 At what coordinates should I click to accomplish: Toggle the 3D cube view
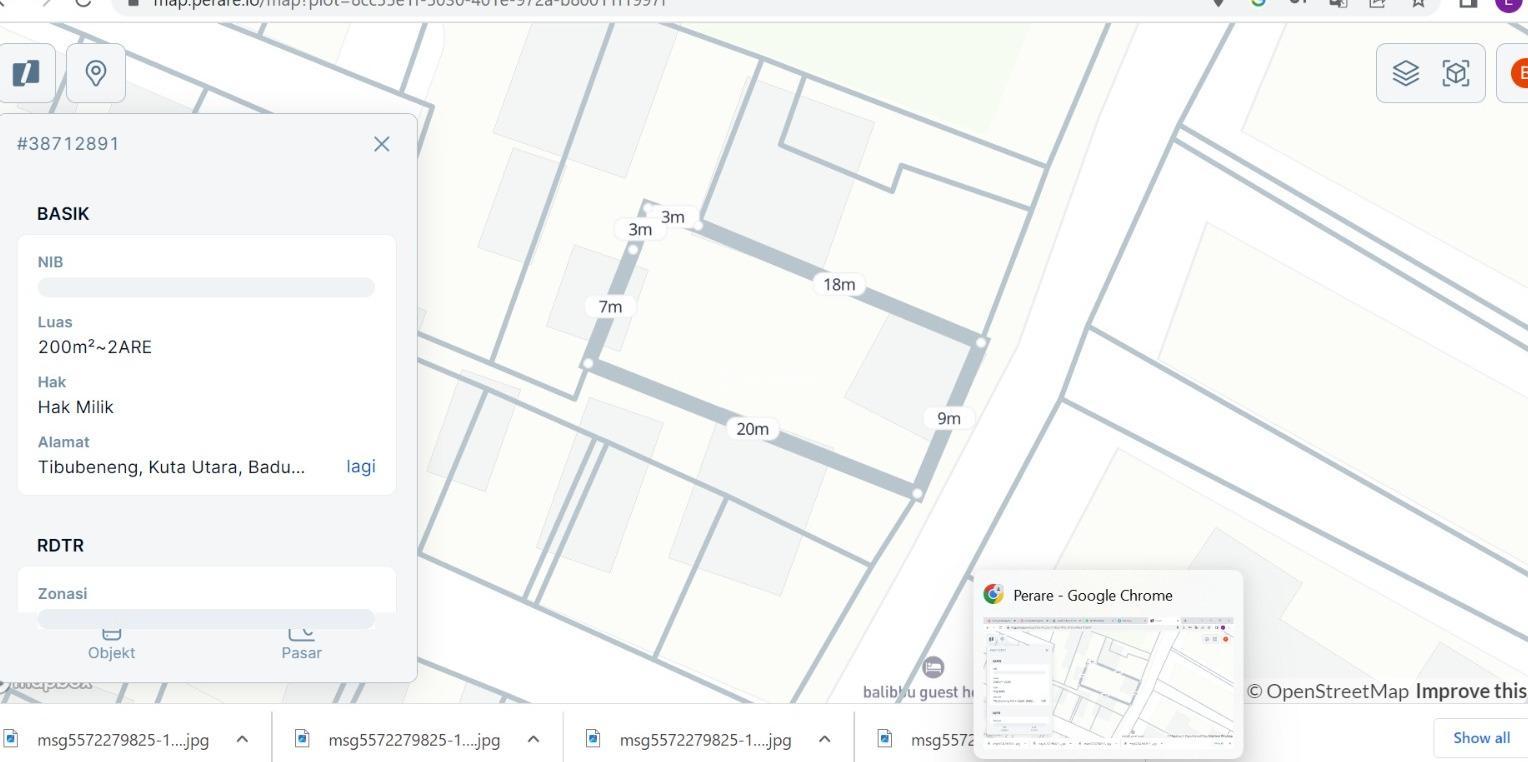click(1456, 73)
